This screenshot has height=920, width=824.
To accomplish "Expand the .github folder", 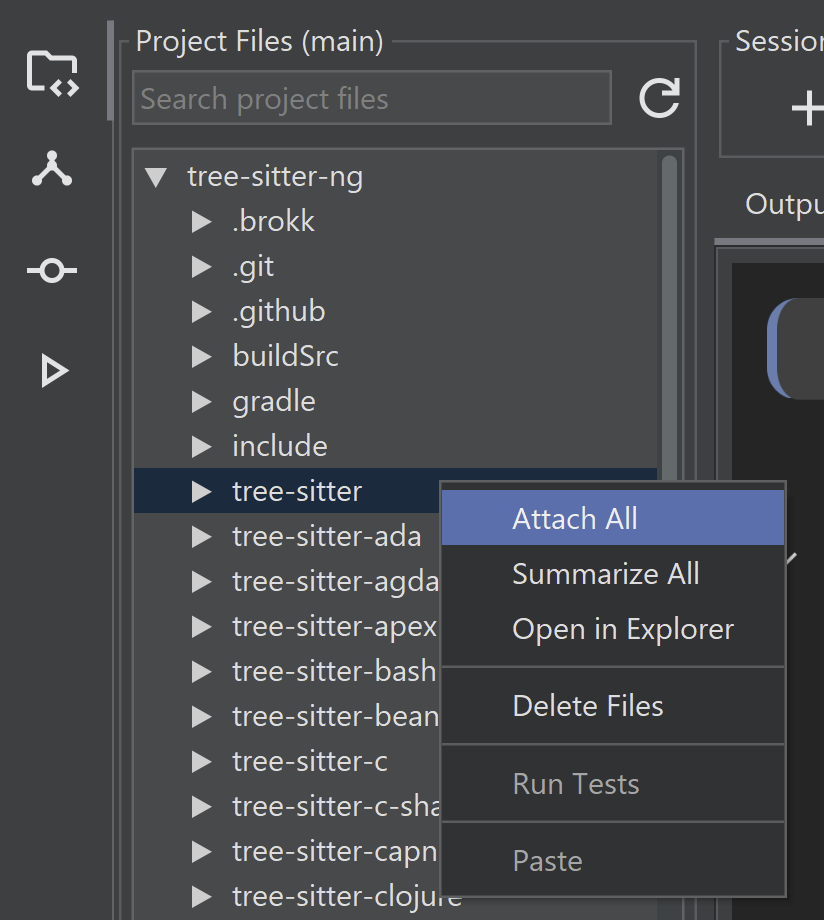I will [201, 312].
